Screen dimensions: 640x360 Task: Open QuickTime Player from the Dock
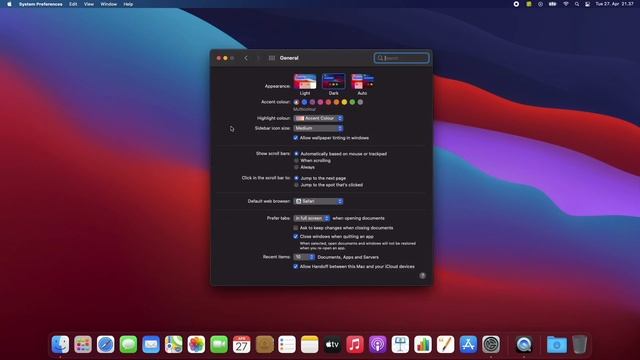click(524, 344)
